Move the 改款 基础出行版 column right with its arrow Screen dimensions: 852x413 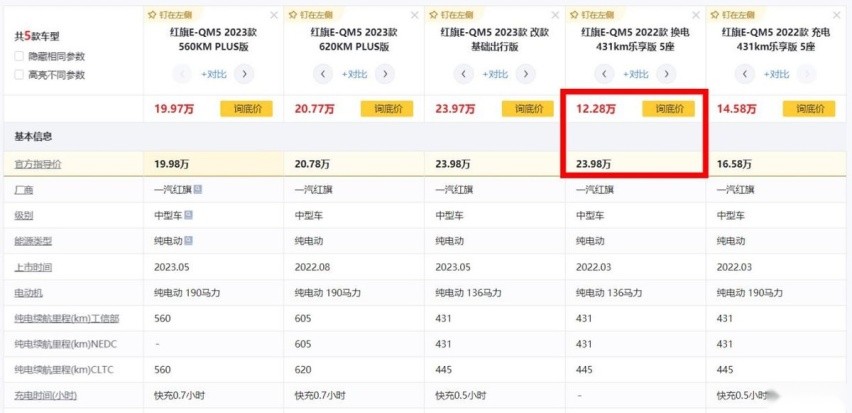click(x=525, y=73)
